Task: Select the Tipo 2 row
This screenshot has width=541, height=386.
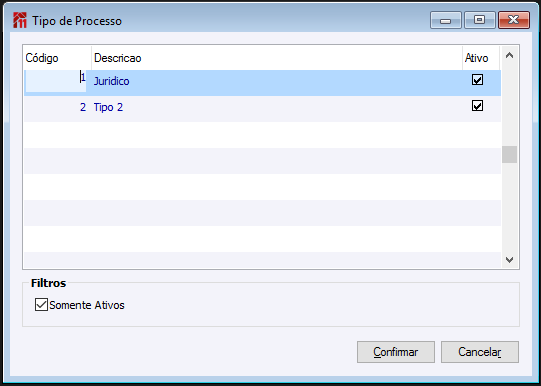Action: [x=262, y=108]
